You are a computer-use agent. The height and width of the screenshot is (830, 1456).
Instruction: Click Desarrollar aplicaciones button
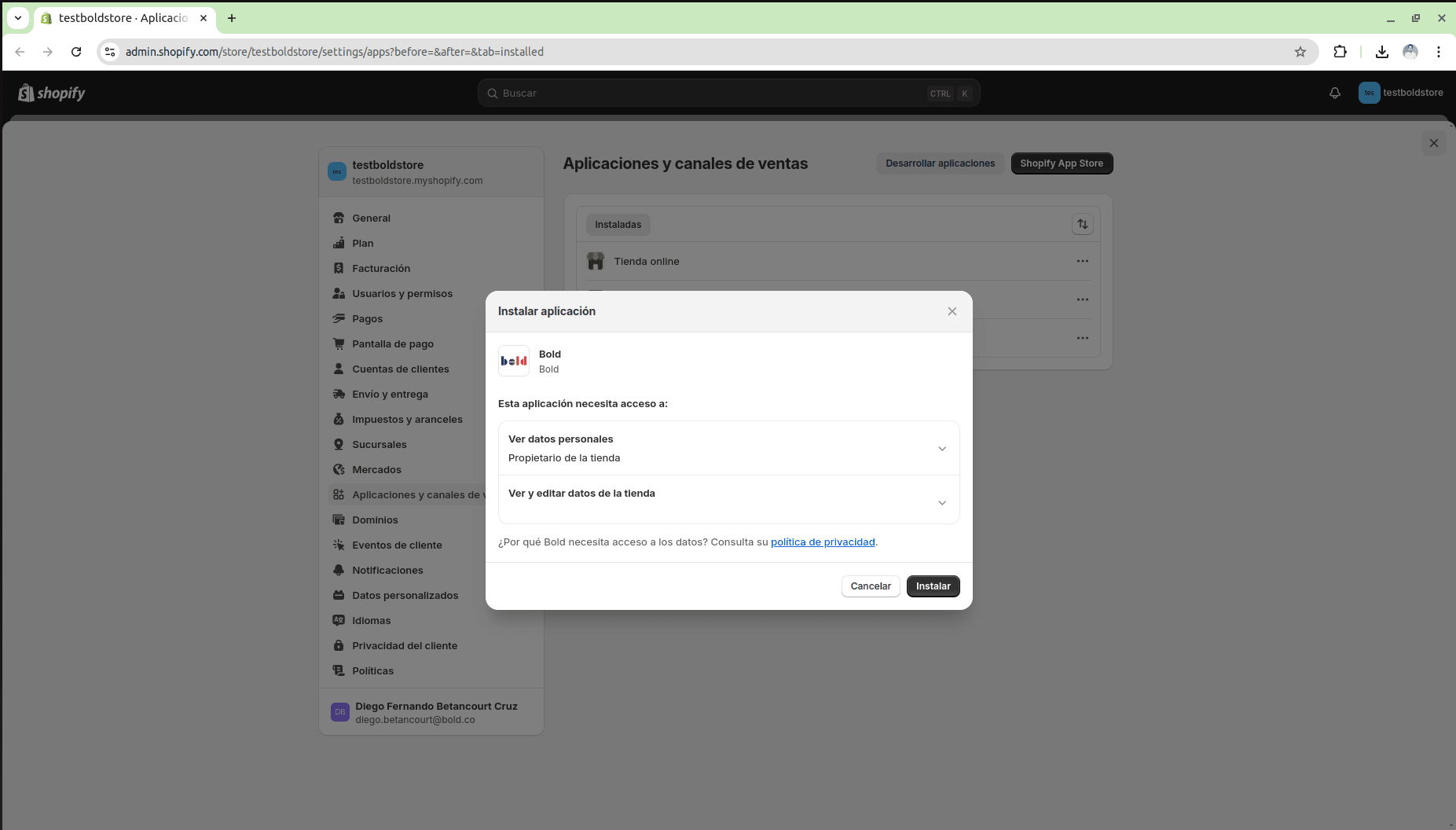[940, 163]
